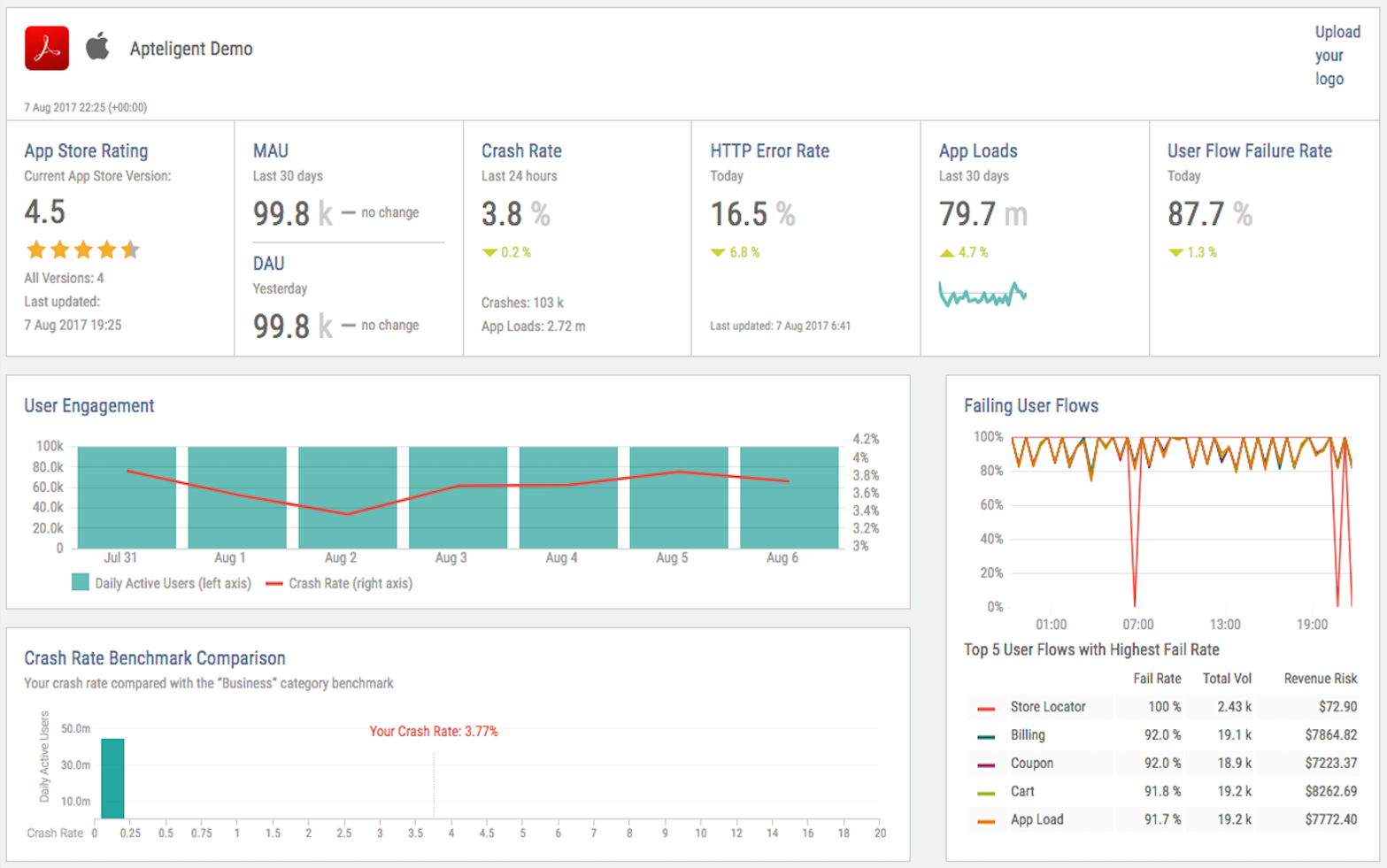This screenshot has height=868, width=1387.
Task: Click the MAU card title
Action: 271,151
